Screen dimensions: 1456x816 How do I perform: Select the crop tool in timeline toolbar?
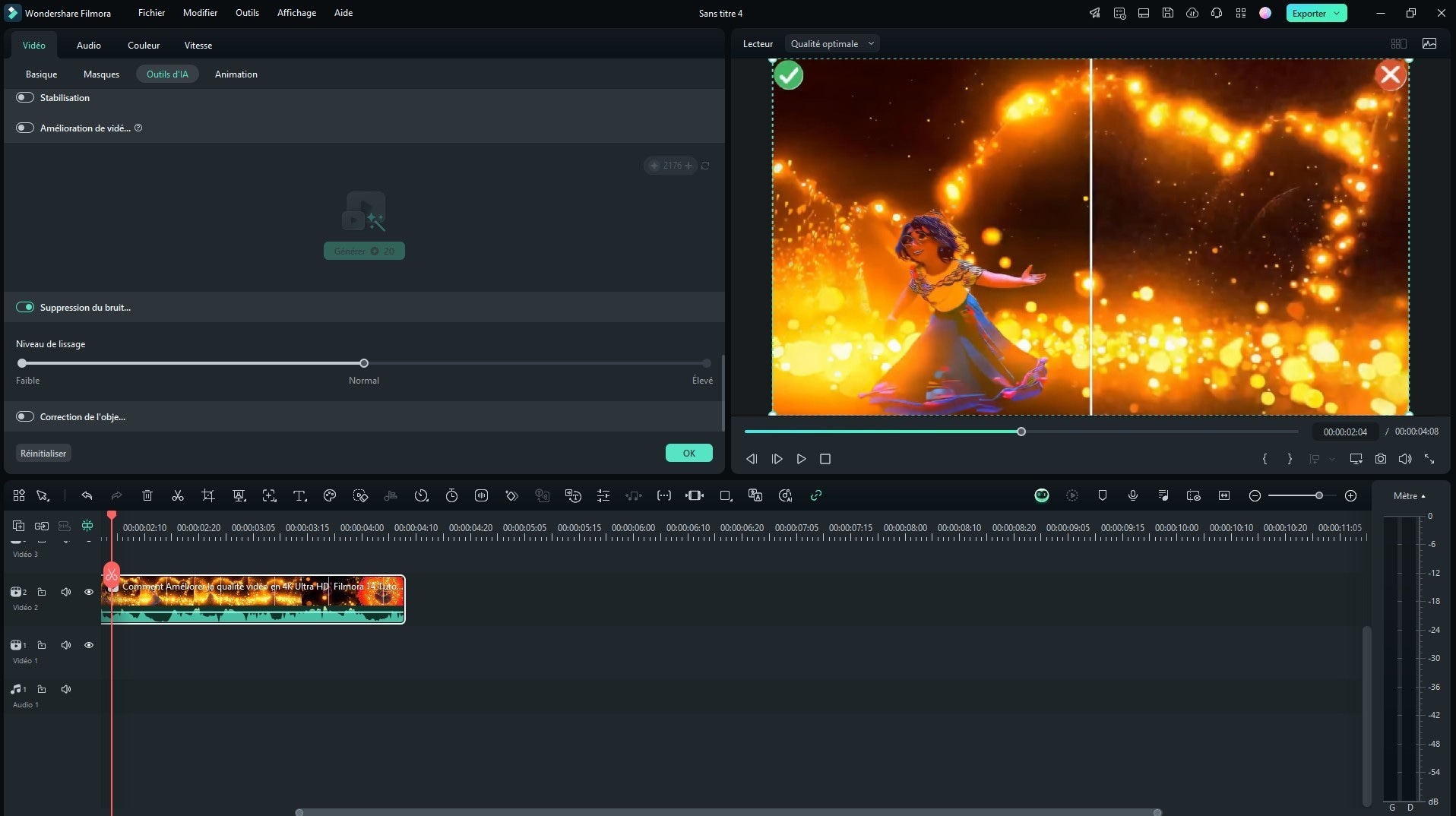208,495
